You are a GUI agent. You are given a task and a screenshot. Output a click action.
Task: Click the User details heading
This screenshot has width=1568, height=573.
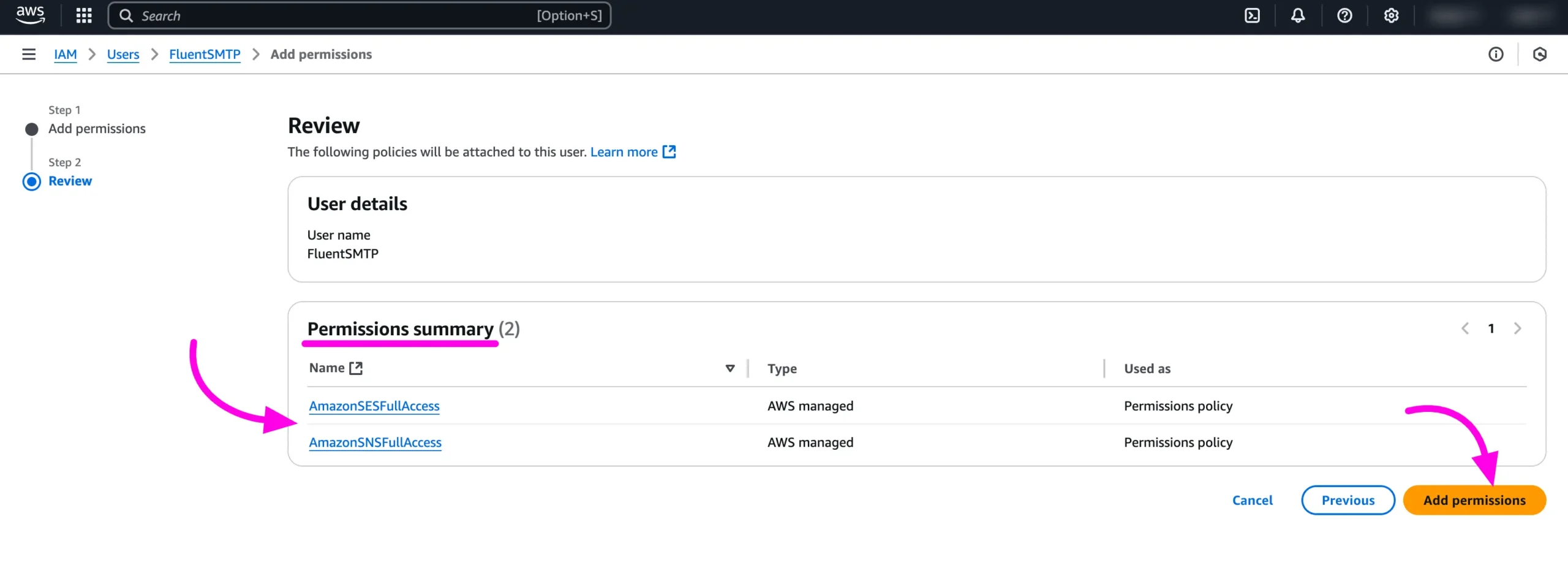click(x=357, y=203)
